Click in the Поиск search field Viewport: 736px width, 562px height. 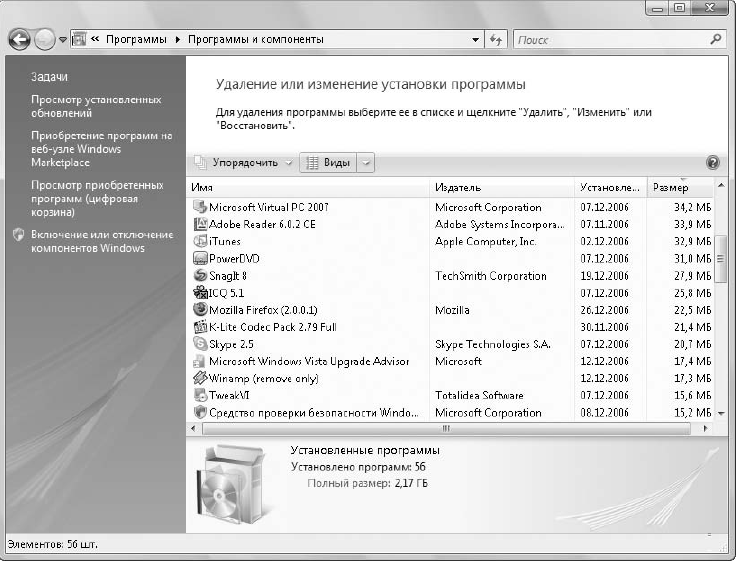[613, 40]
